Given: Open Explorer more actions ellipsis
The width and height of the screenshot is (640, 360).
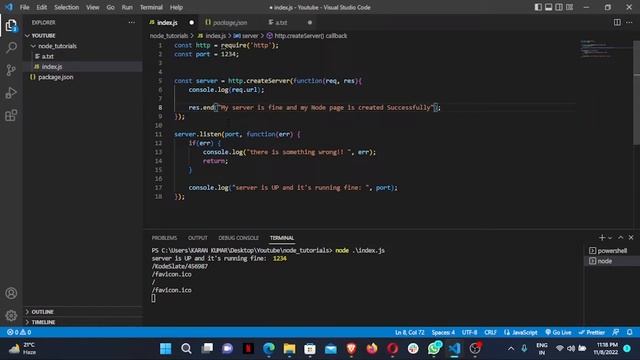Looking at the screenshot, I should tap(131, 22).
